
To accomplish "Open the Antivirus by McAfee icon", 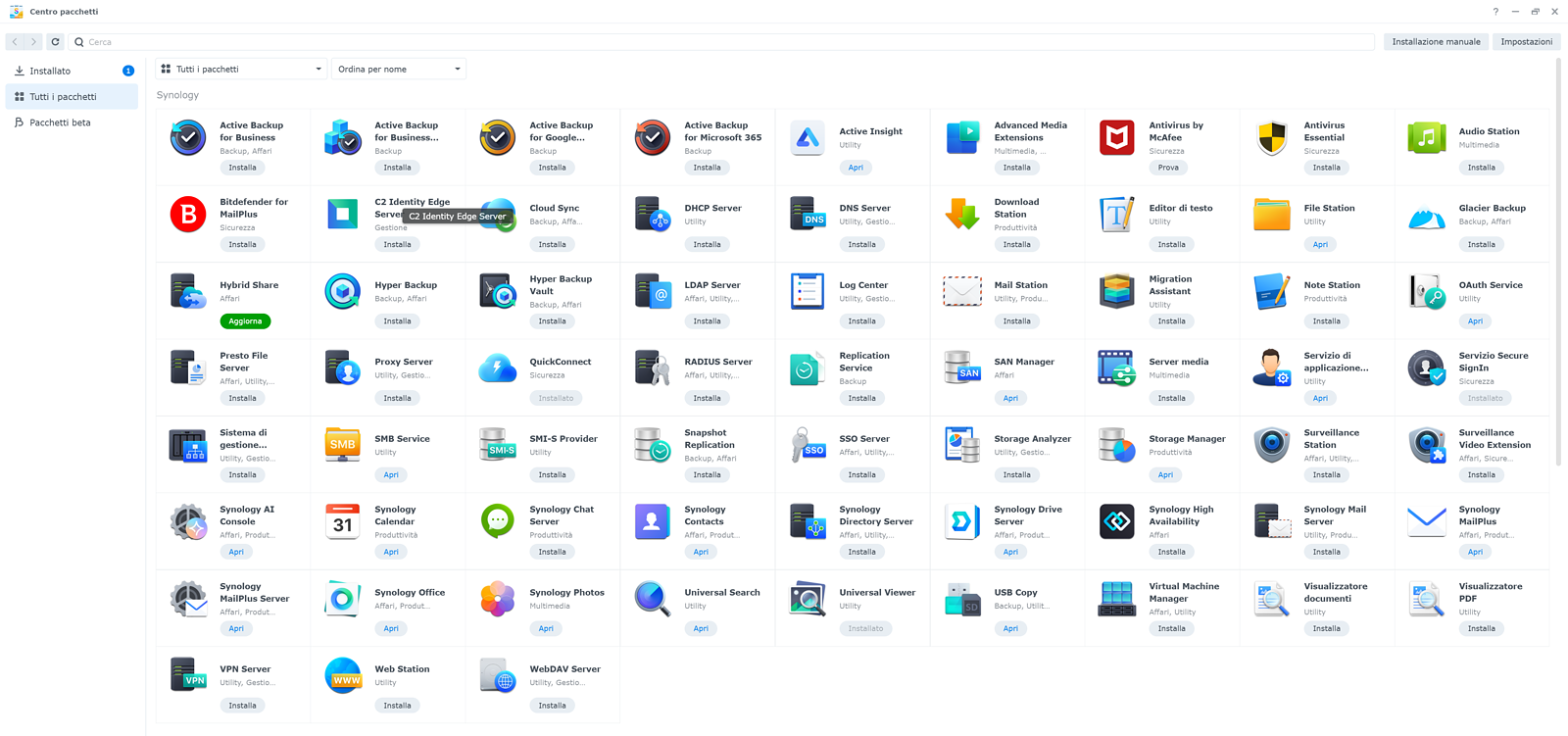I will [1117, 138].
